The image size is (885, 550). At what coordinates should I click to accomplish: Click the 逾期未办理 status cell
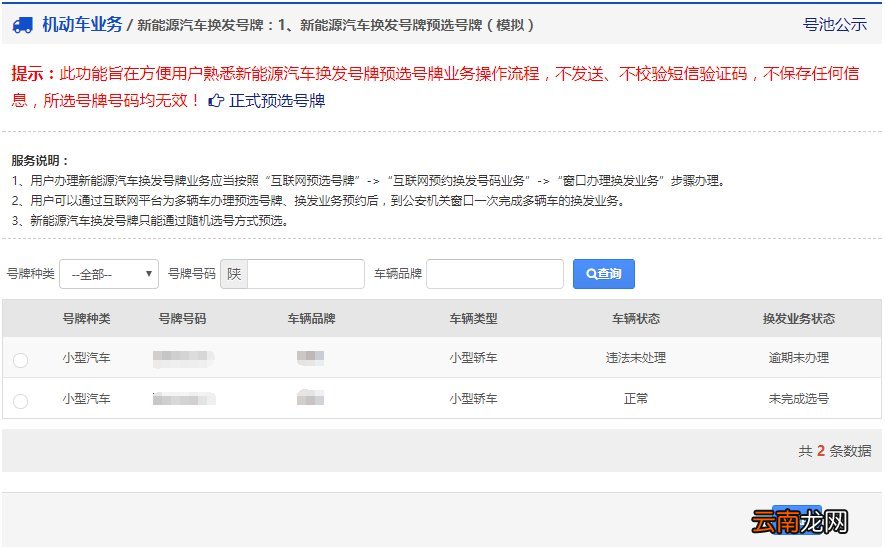(799, 357)
